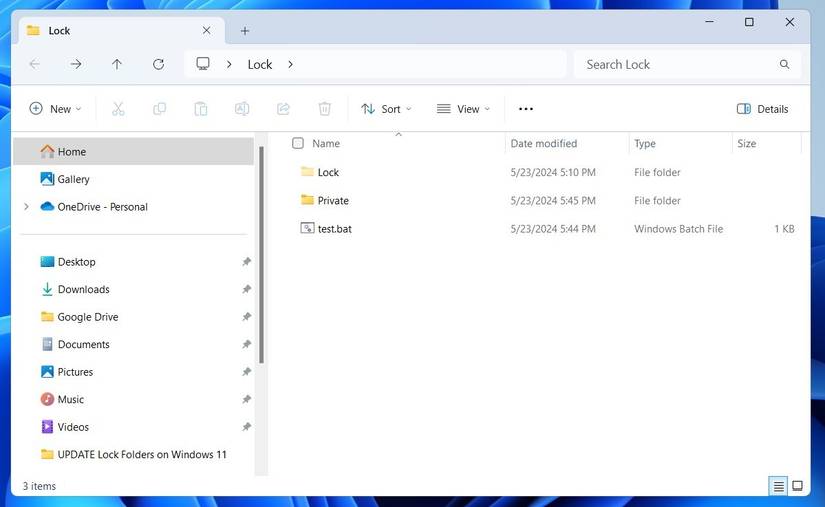The image size is (825, 507).
Task: Open the New dropdown menu
Action: click(x=55, y=109)
